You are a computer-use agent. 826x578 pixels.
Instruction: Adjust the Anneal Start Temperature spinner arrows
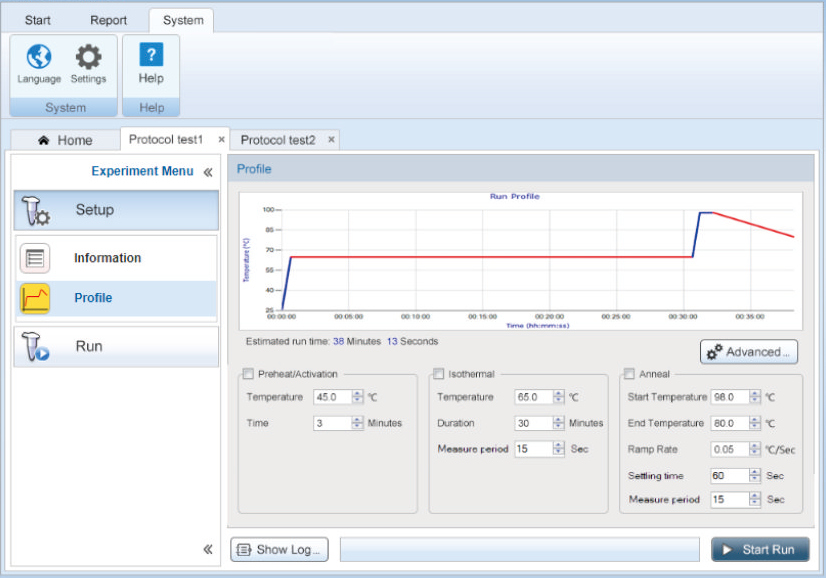pos(755,397)
